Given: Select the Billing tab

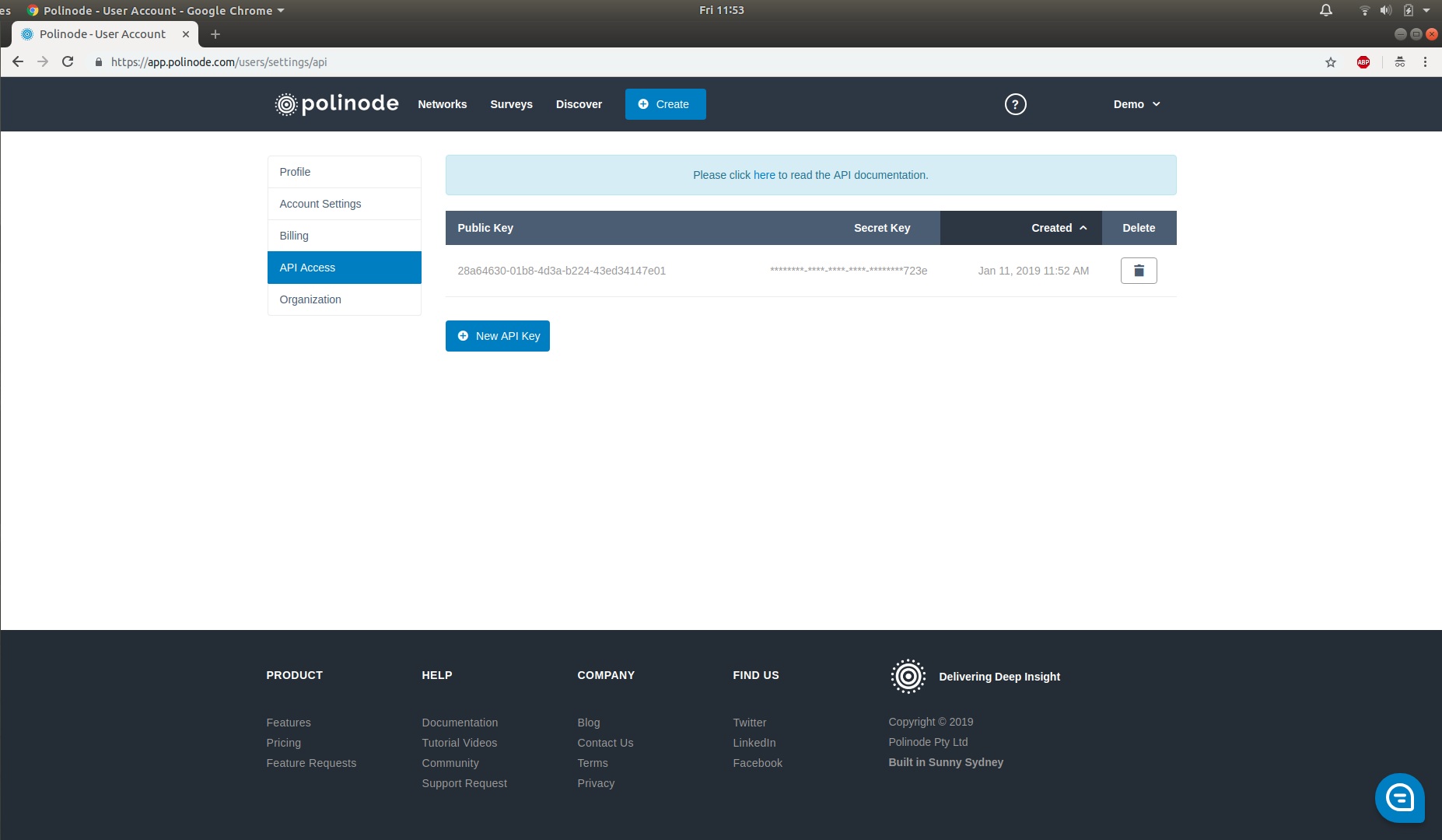Looking at the screenshot, I should [345, 236].
